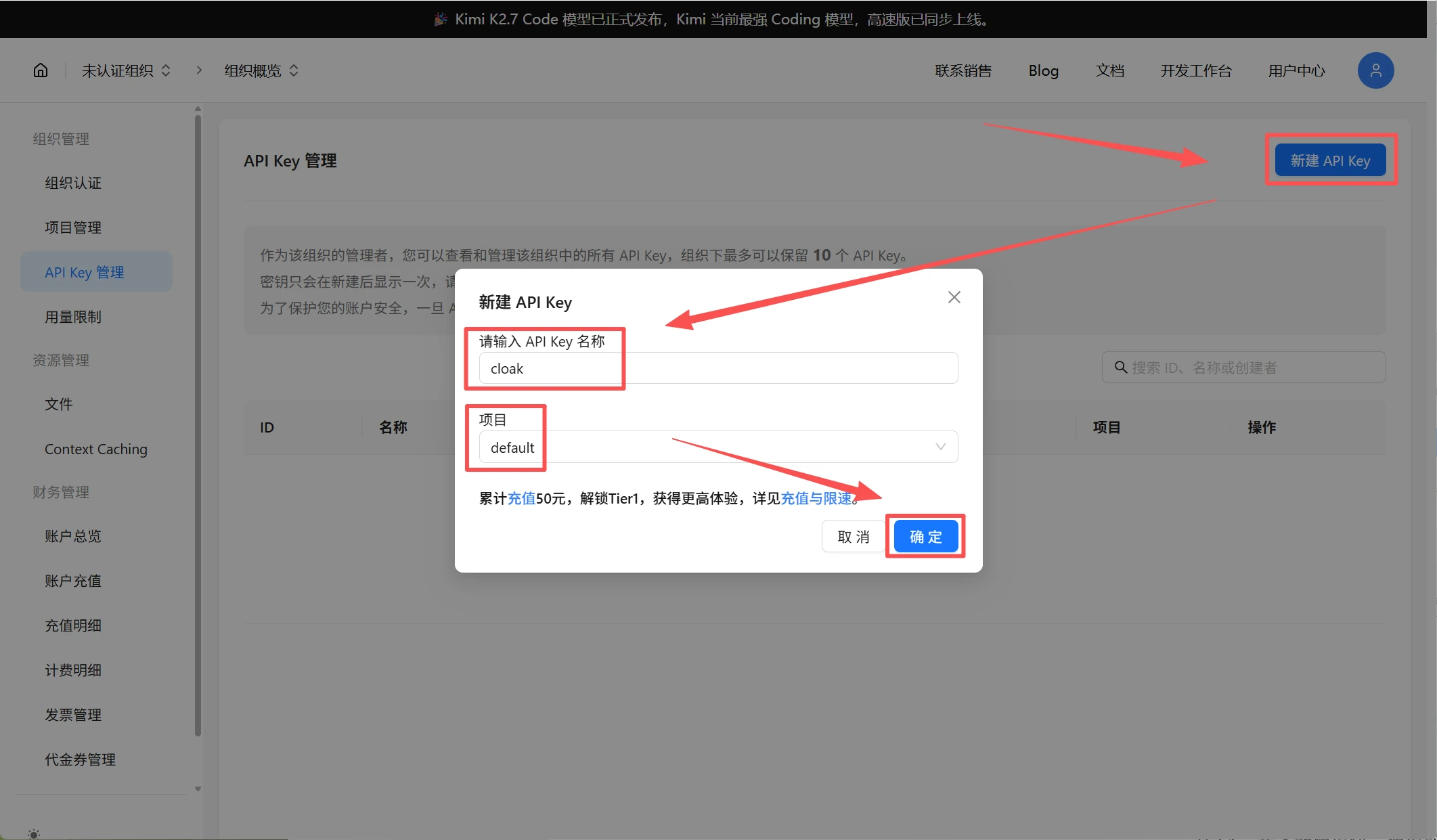
Task: Click the 操作 column header
Action: [1262, 427]
